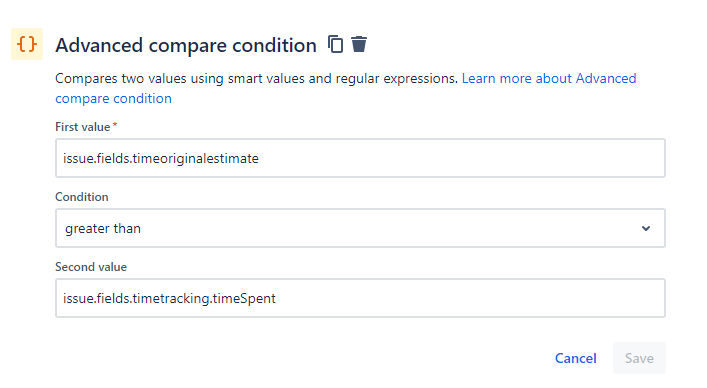This screenshot has width=707, height=388.
Task: Follow the wrapped 'compare condition' link text
Action: click(x=113, y=99)
